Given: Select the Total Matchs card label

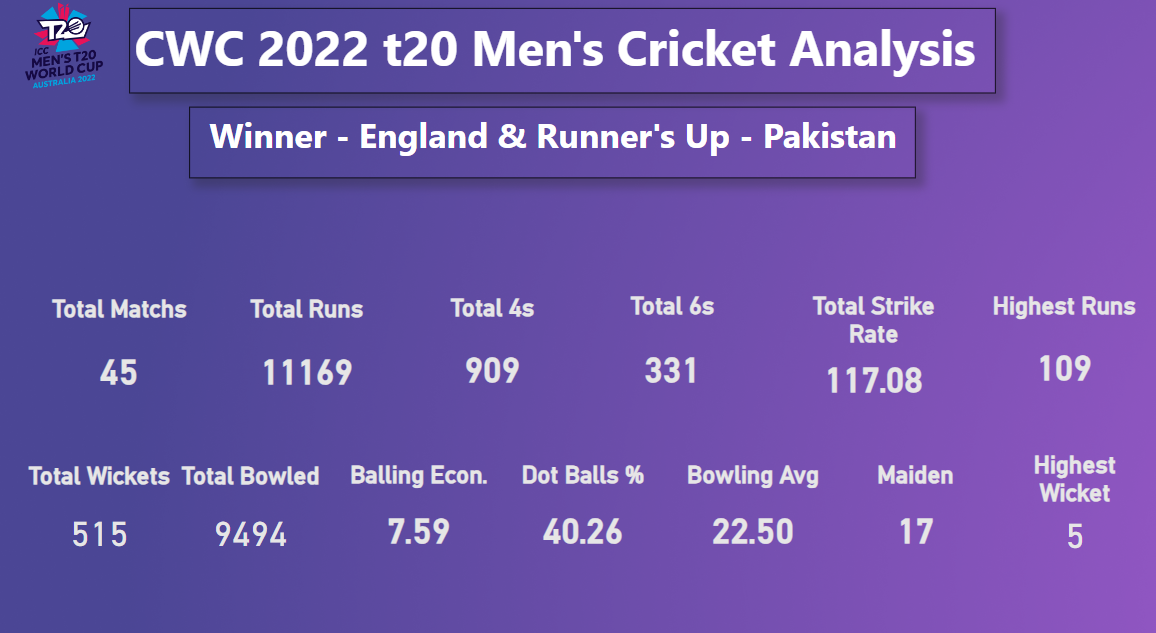Looking at the screenshot, I should coord(119,309).
